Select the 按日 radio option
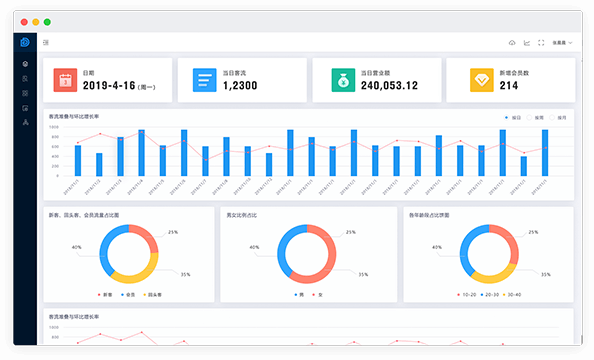Screen dimensions: 594x360 [x=513, y=118]
